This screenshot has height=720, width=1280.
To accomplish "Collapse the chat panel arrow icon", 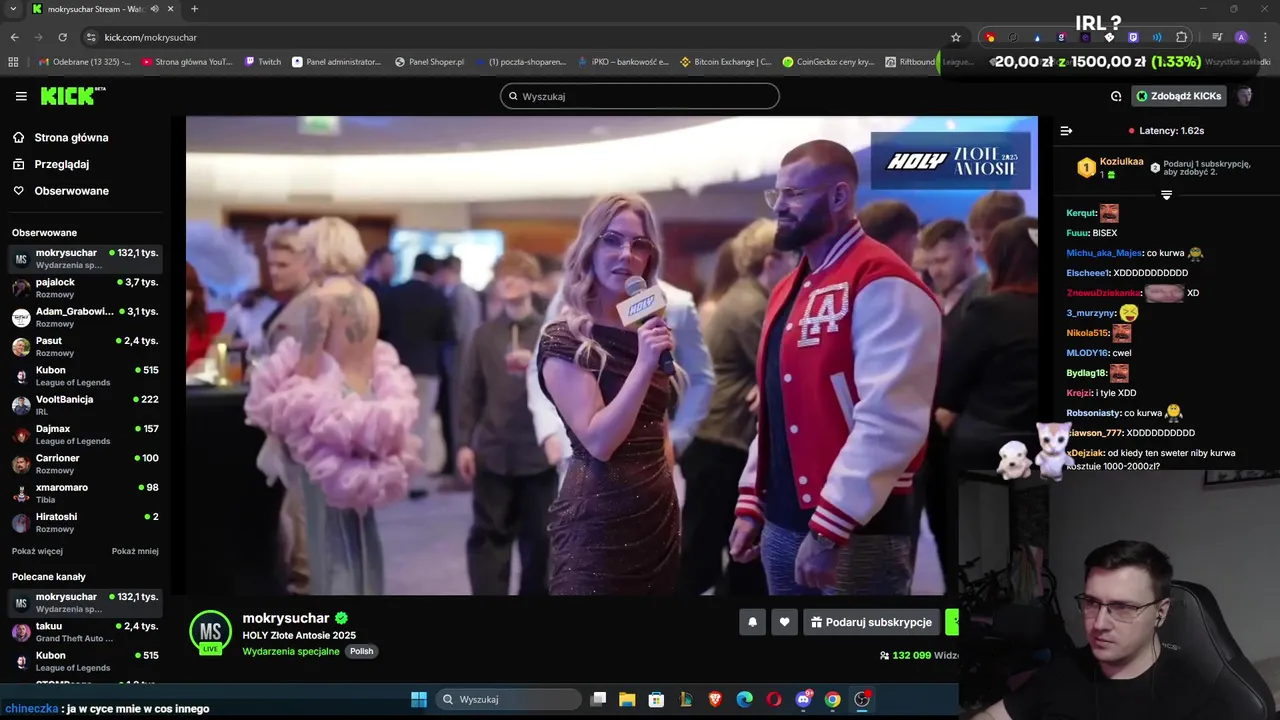I will (1066, 131).
